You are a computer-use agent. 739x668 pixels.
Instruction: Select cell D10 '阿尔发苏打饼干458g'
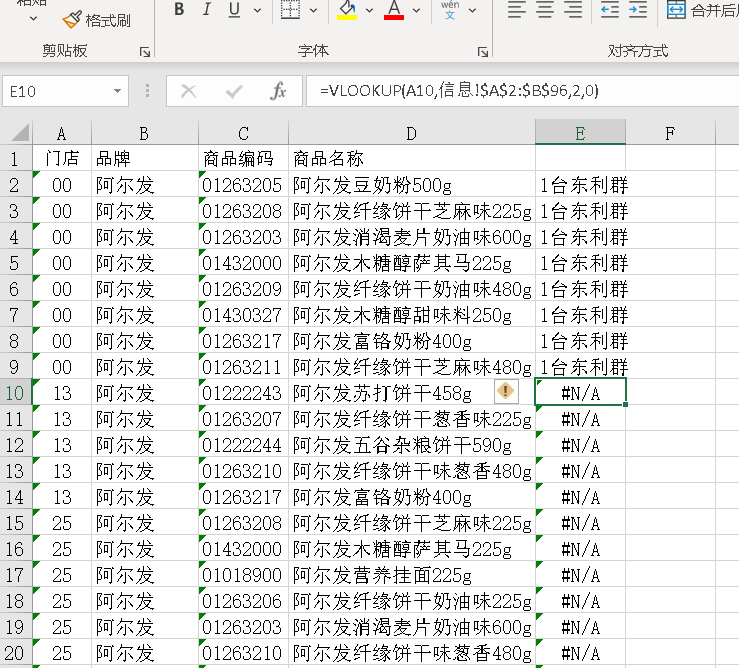pos(411,392)
